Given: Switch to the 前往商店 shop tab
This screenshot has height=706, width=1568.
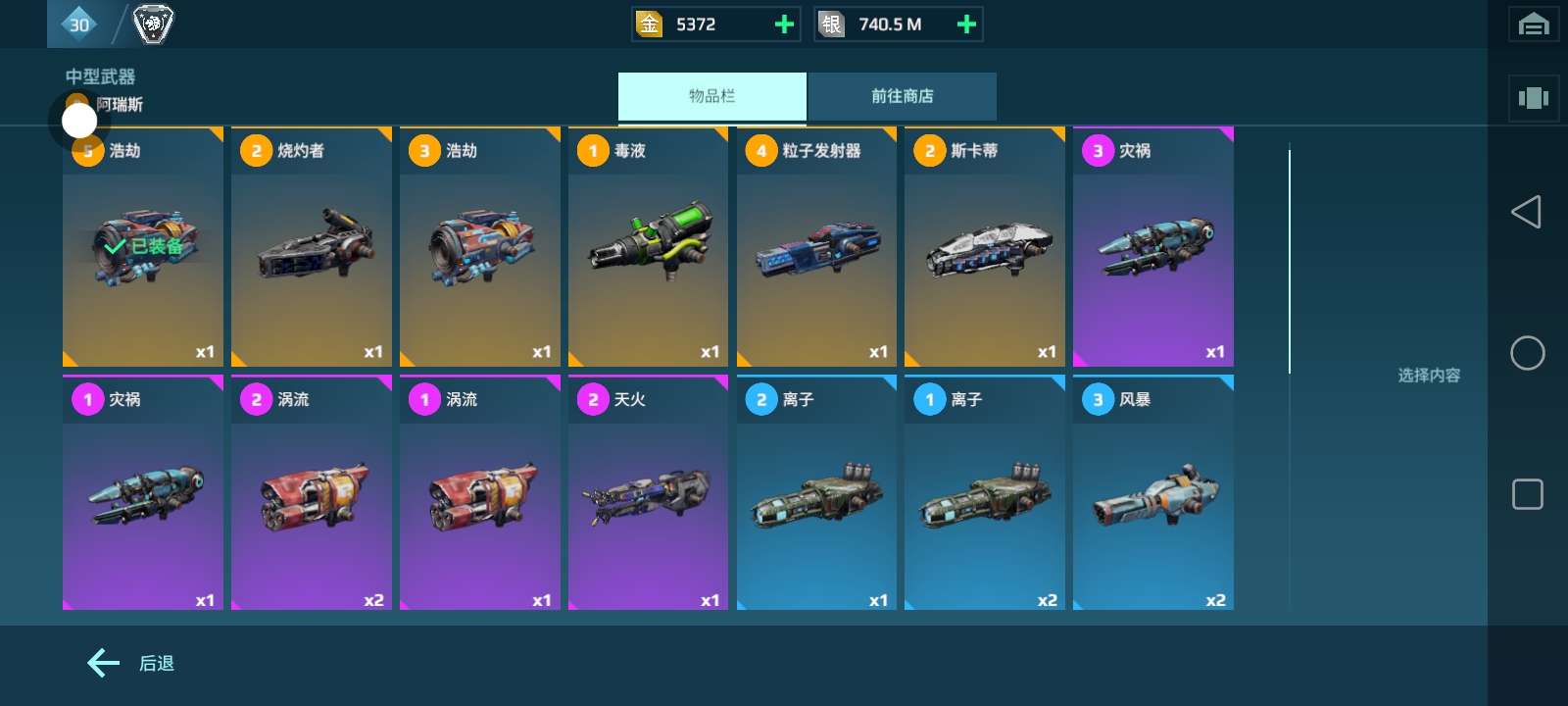Looking at the screenshot, I should pyautogui.click(x=903, y=96).
